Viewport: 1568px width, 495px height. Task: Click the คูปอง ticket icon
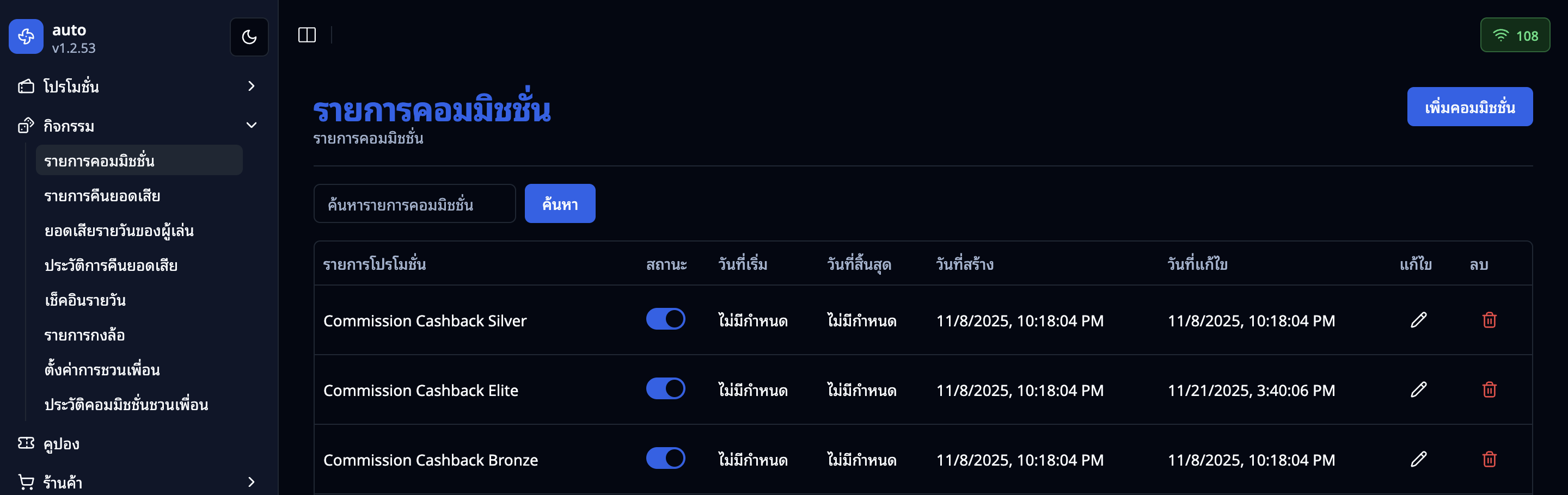(25, 444)
